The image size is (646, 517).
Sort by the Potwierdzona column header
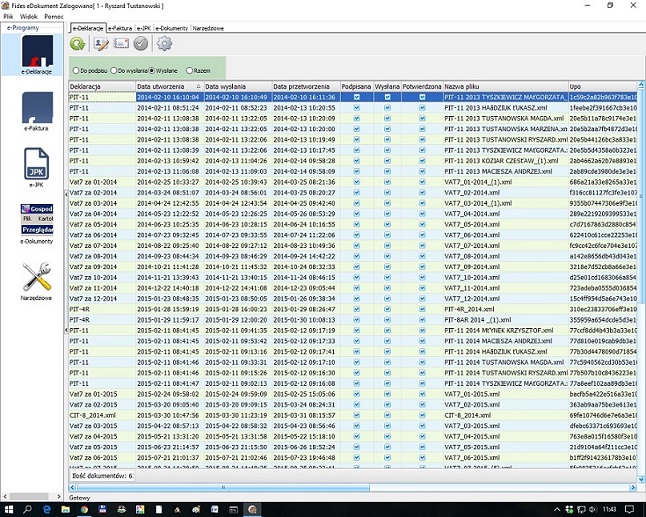422,87
